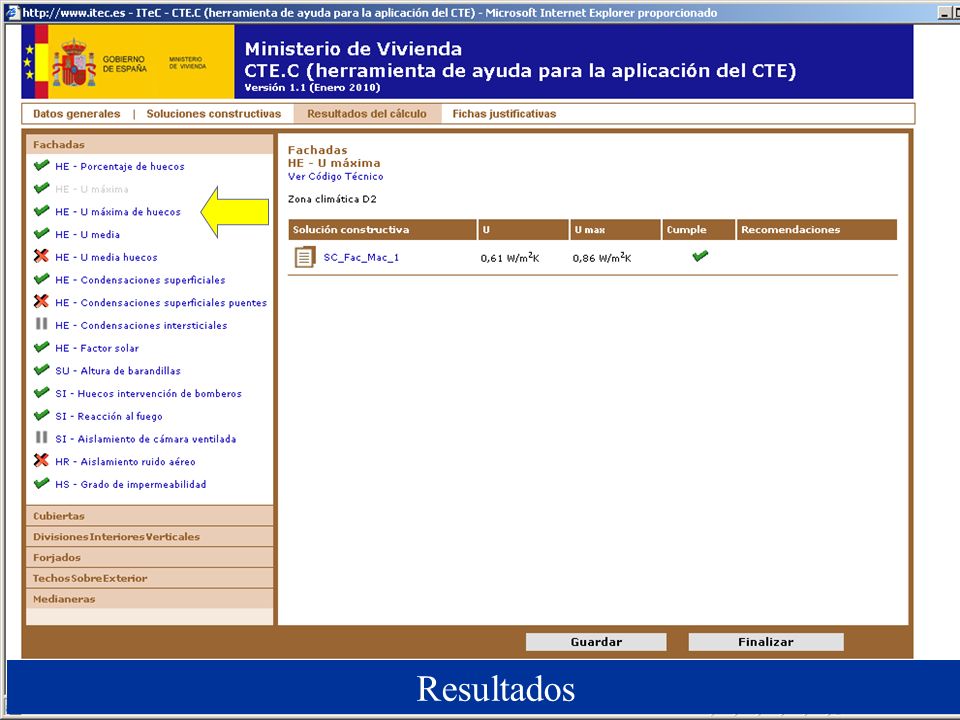Open HE - U media huecos result
Screen dimensions: 960x720
(107, 257)
